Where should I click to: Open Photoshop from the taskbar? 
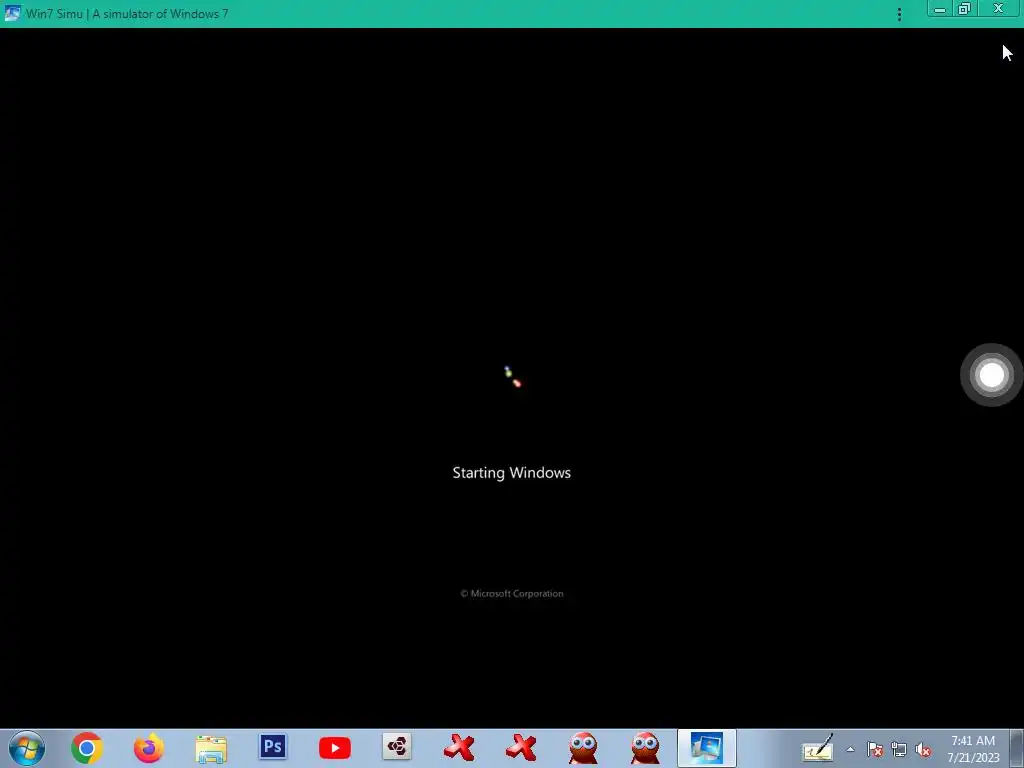click(x=273, y=747)
